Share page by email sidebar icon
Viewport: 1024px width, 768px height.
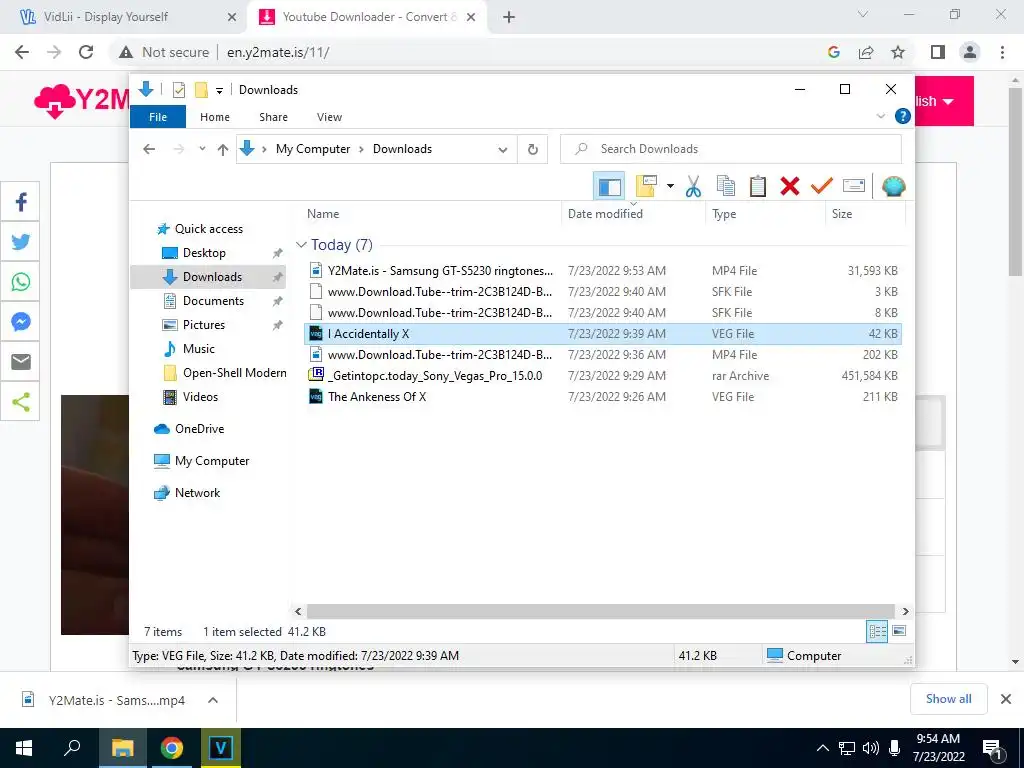tap(20, 362)
